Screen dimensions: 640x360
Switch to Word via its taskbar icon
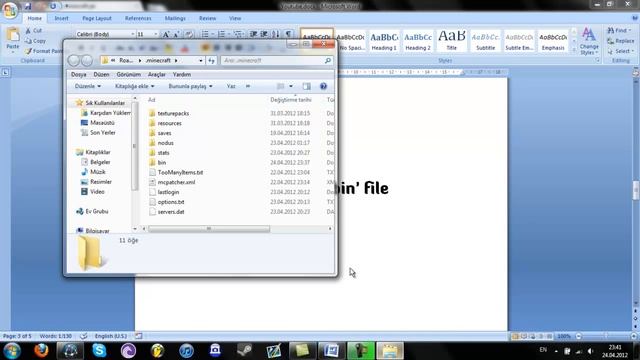331,350
